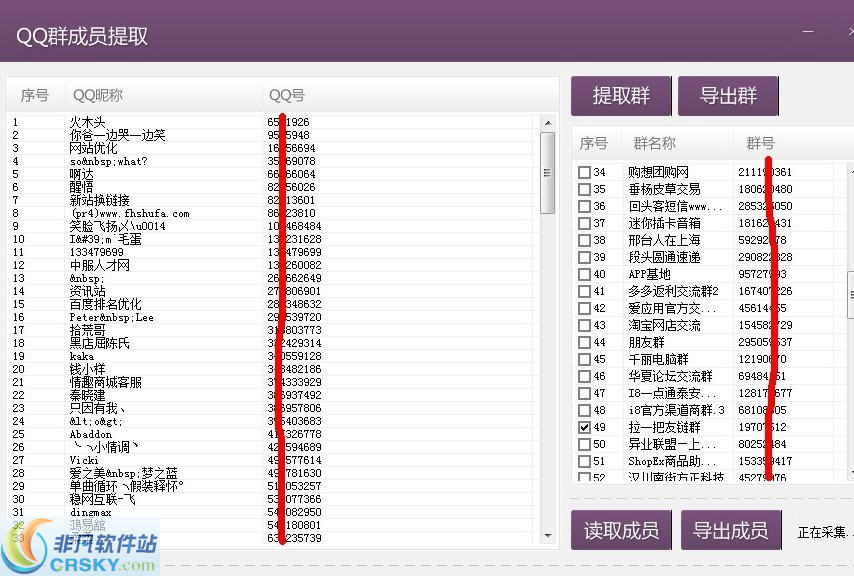Check the box for 44 朋友群
Image resolution: width=854 pixels, height=576 pixels.
[x=584, y=342]
